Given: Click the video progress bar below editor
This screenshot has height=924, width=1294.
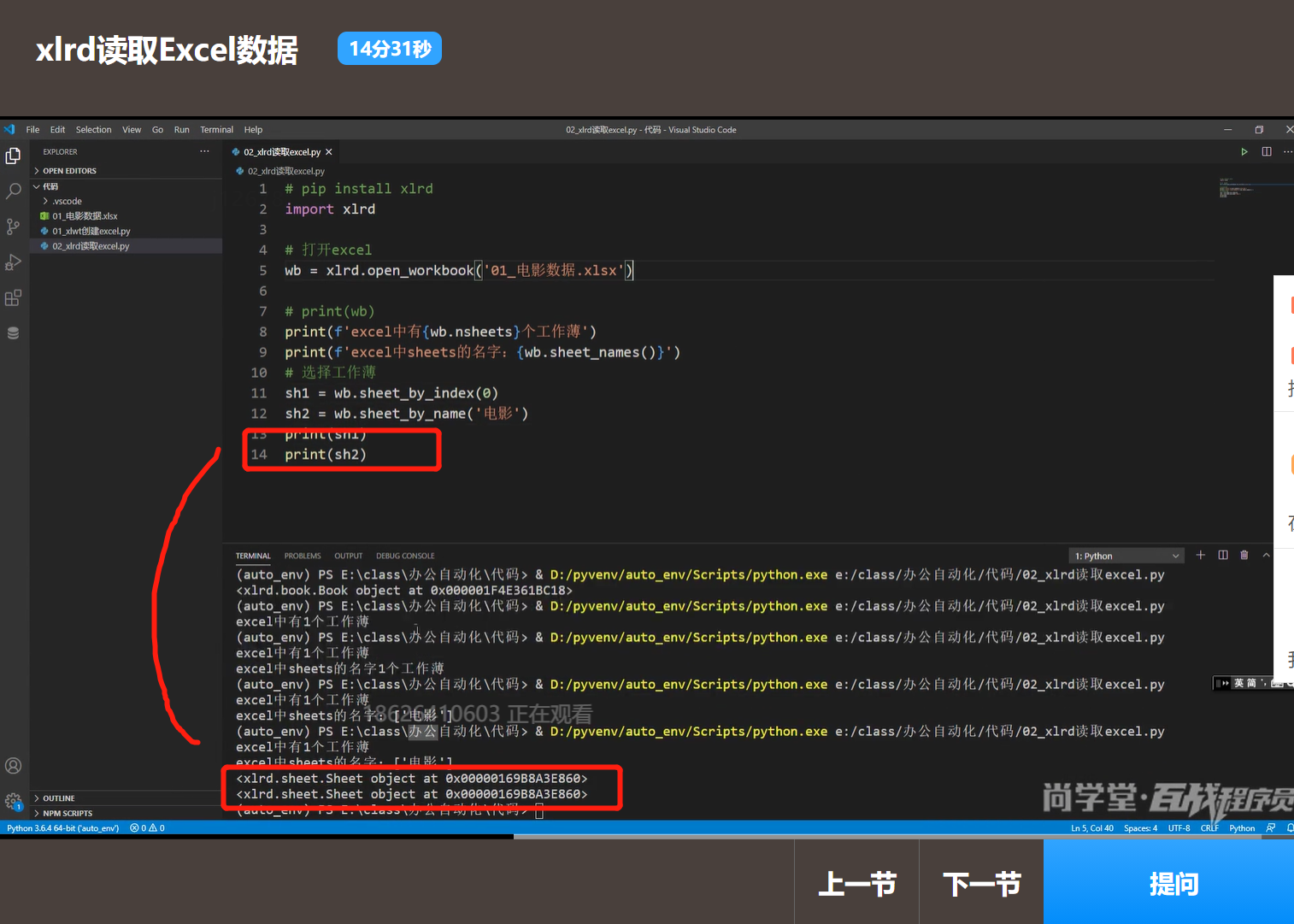Looking at the screenshot, I should click(x=647, y=837).
